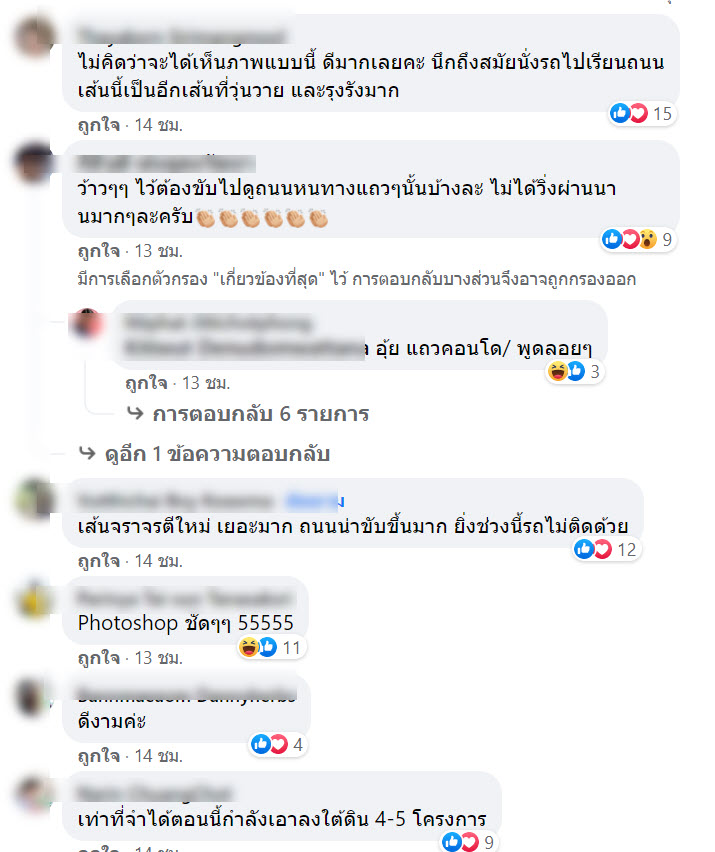View the 9 reactions with wow emoji
Image resolution: width=715 pixels, height=852 pixels.
(637, 240)
